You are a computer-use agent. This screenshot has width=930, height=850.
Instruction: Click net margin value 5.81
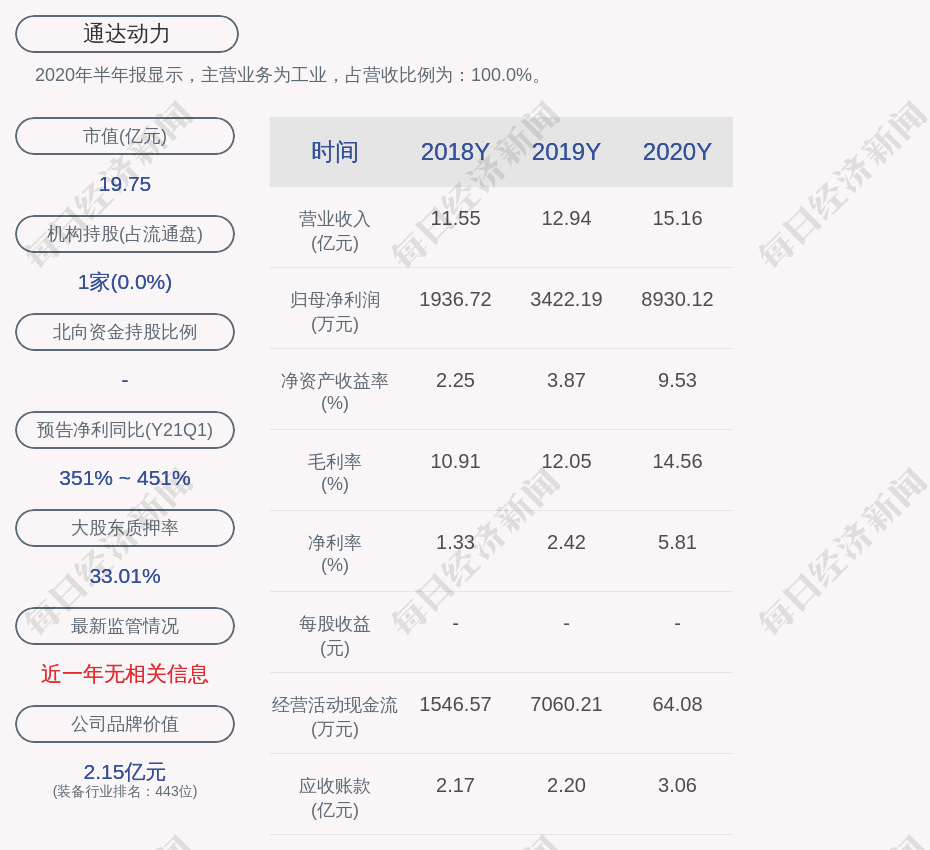click(x=677, y=542)
